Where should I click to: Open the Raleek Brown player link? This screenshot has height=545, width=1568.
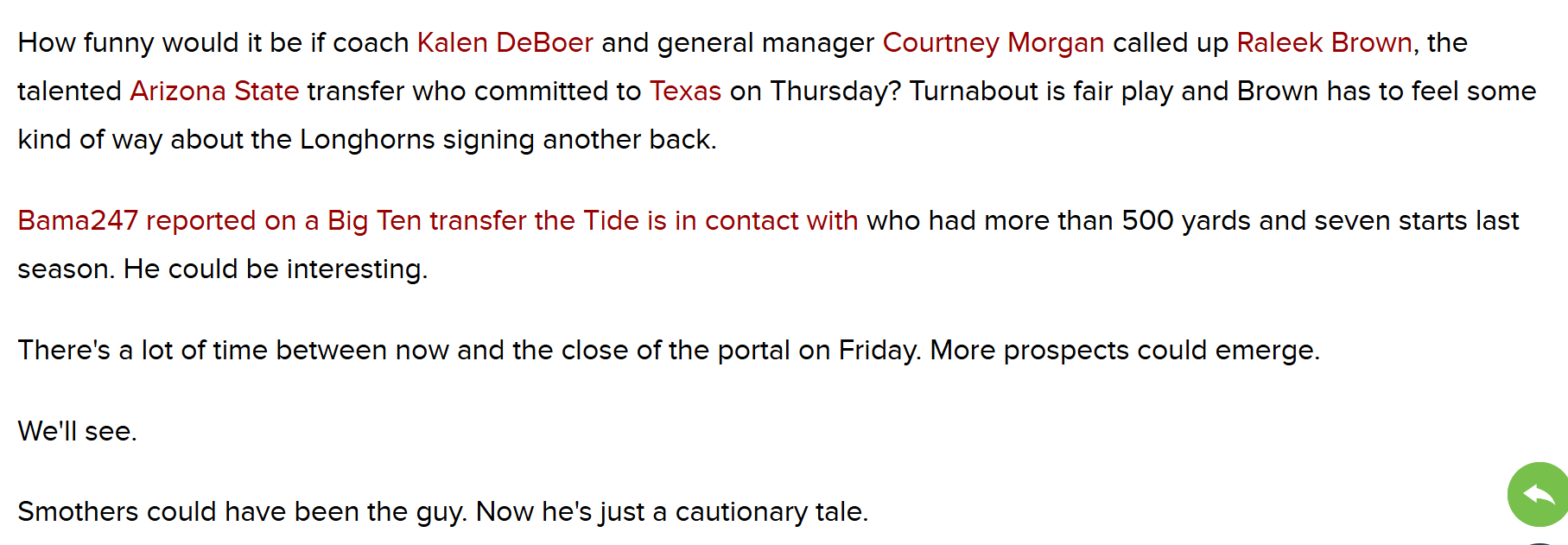(1324, 43)
